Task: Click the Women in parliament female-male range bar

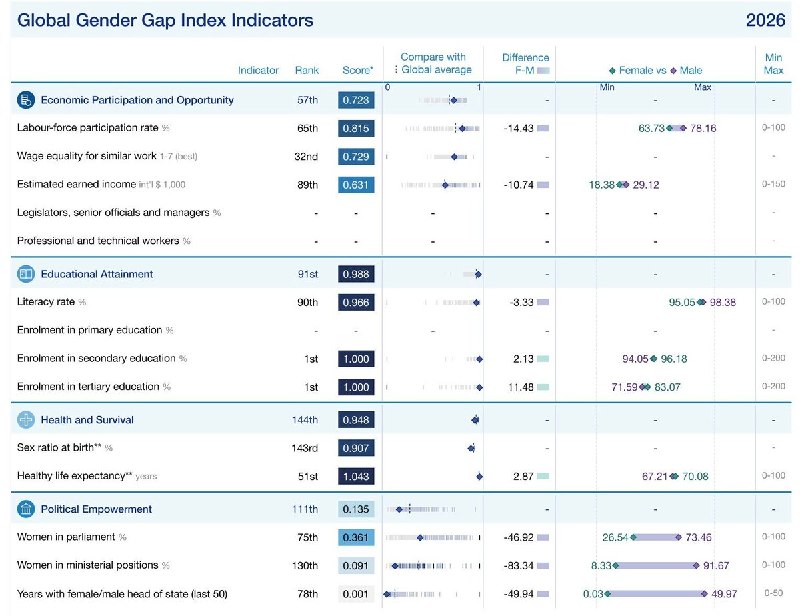Action: coord(656,537)
